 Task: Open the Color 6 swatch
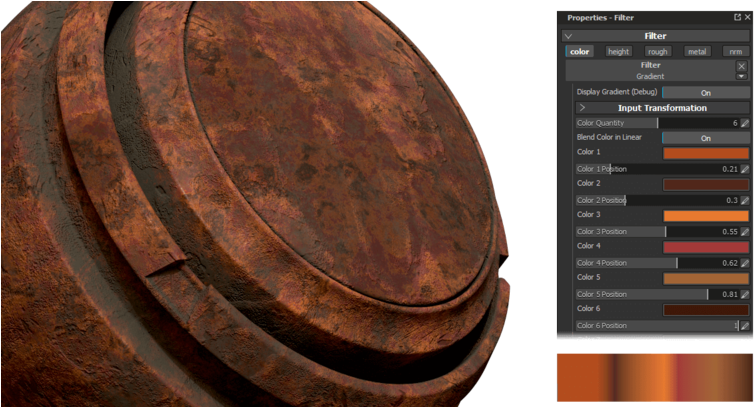(x=706, y=310)
